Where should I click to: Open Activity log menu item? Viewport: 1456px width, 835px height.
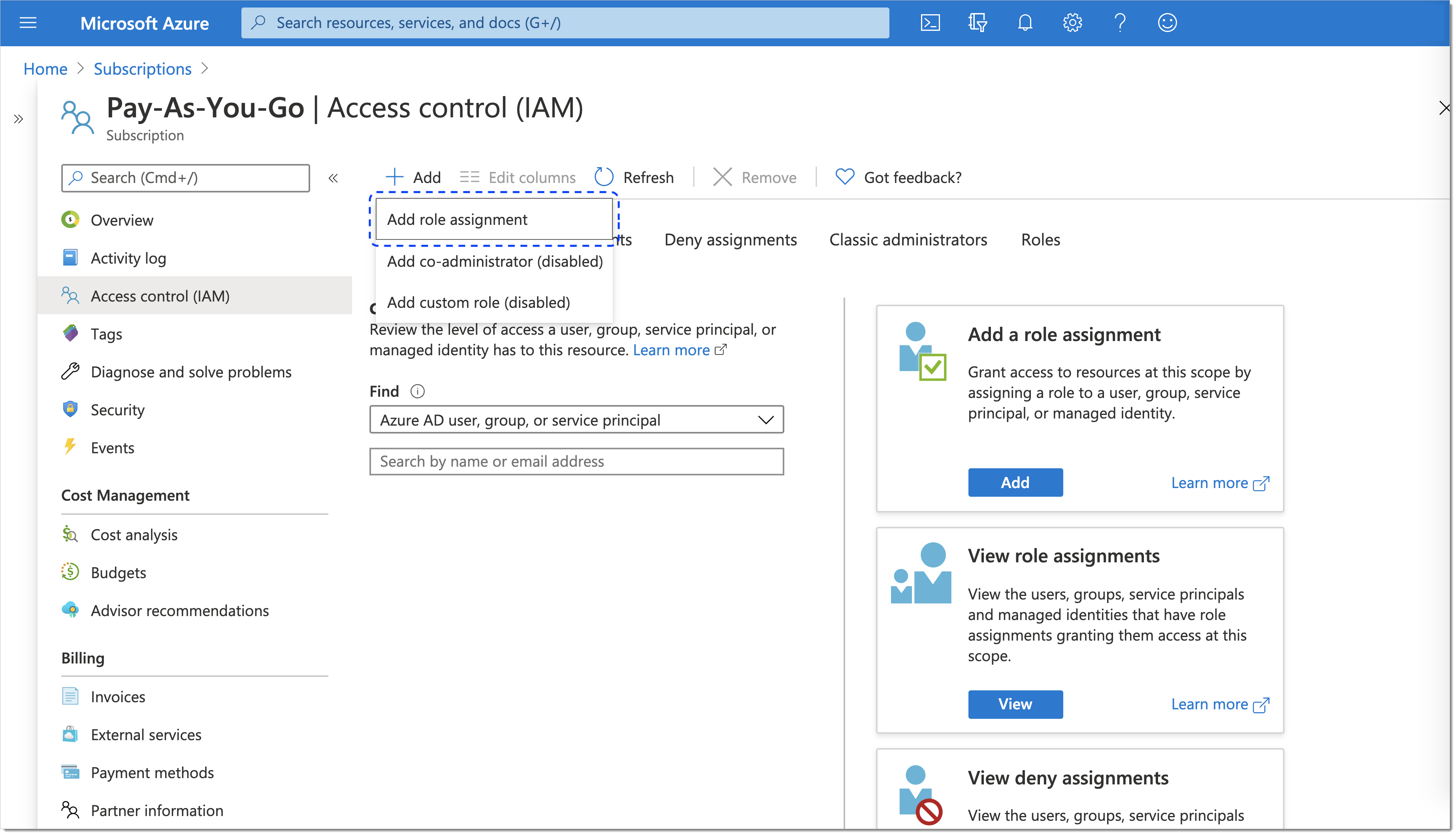click(195, 258)
